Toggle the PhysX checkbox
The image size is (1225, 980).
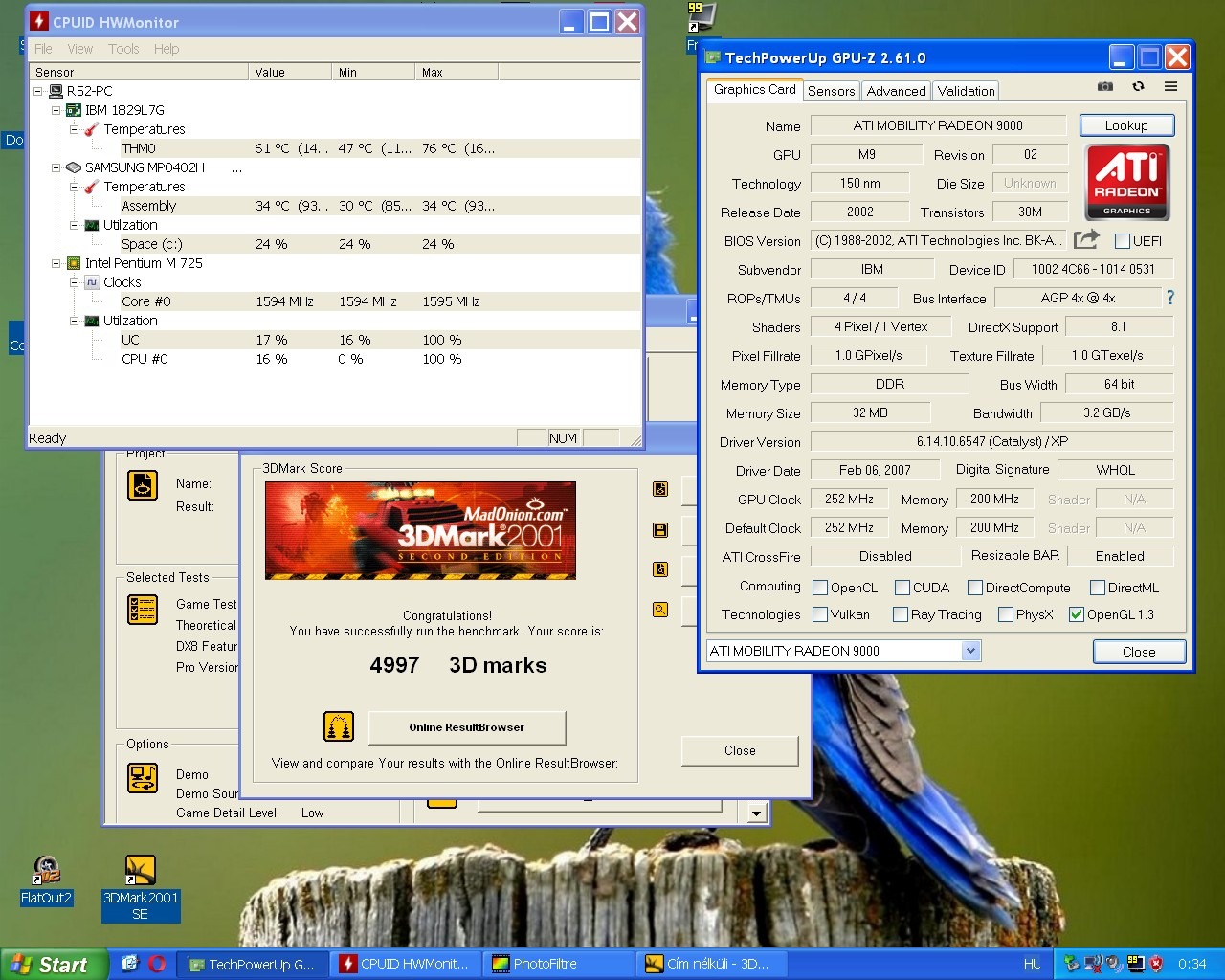[x=1006, y=614]
